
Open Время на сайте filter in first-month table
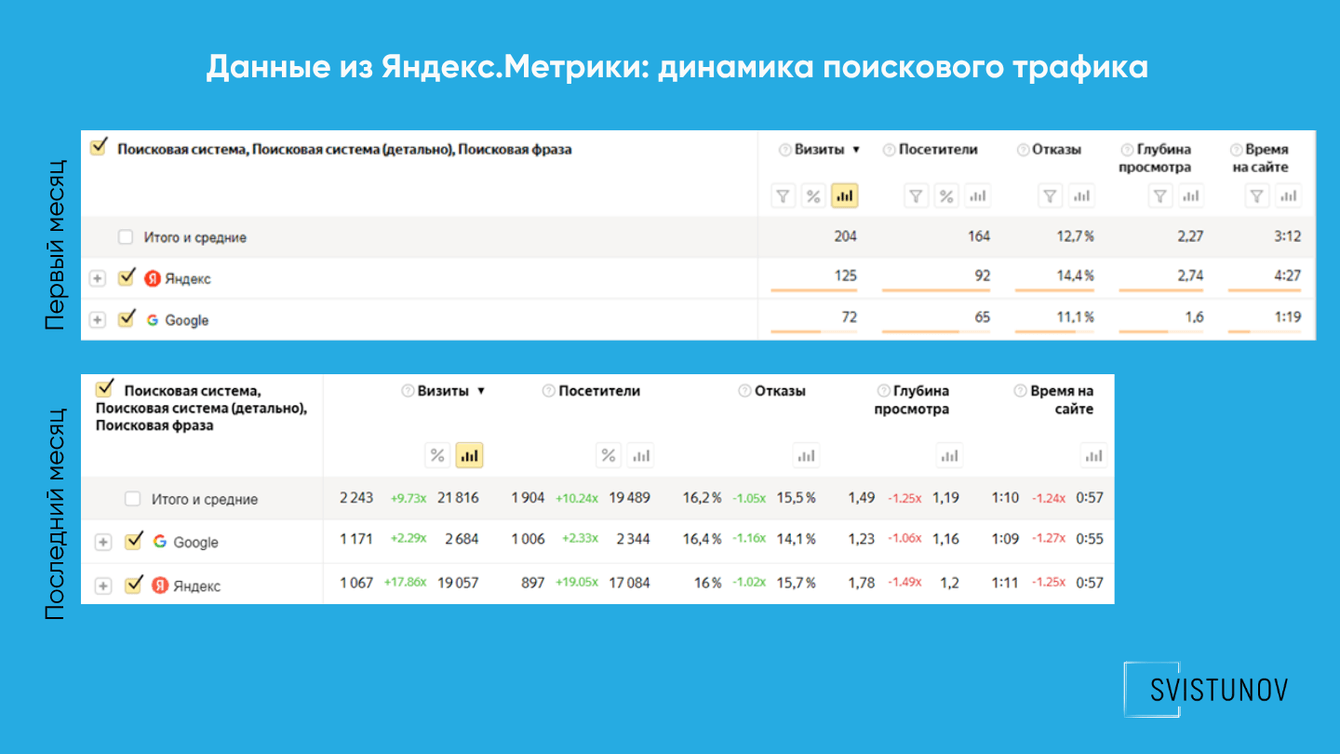1258,196
